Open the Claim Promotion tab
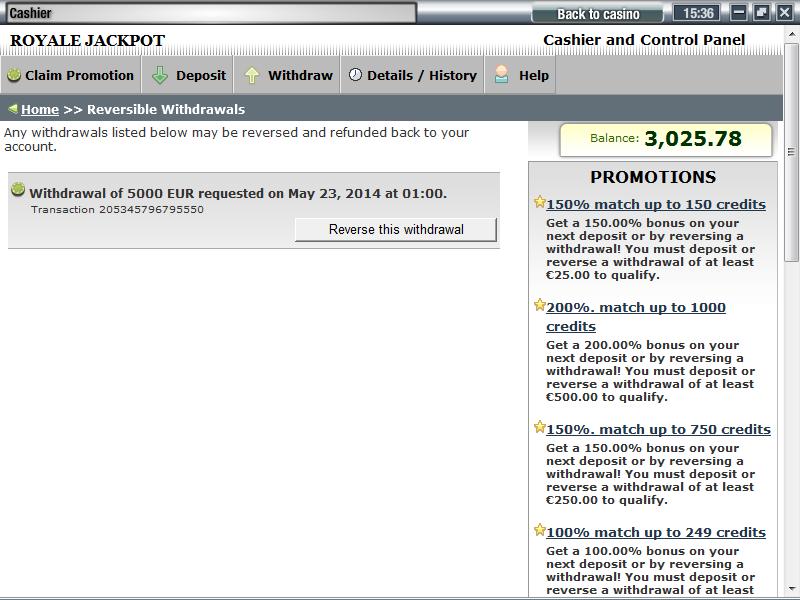The image size is (800, 600). (x=71, y=75)
